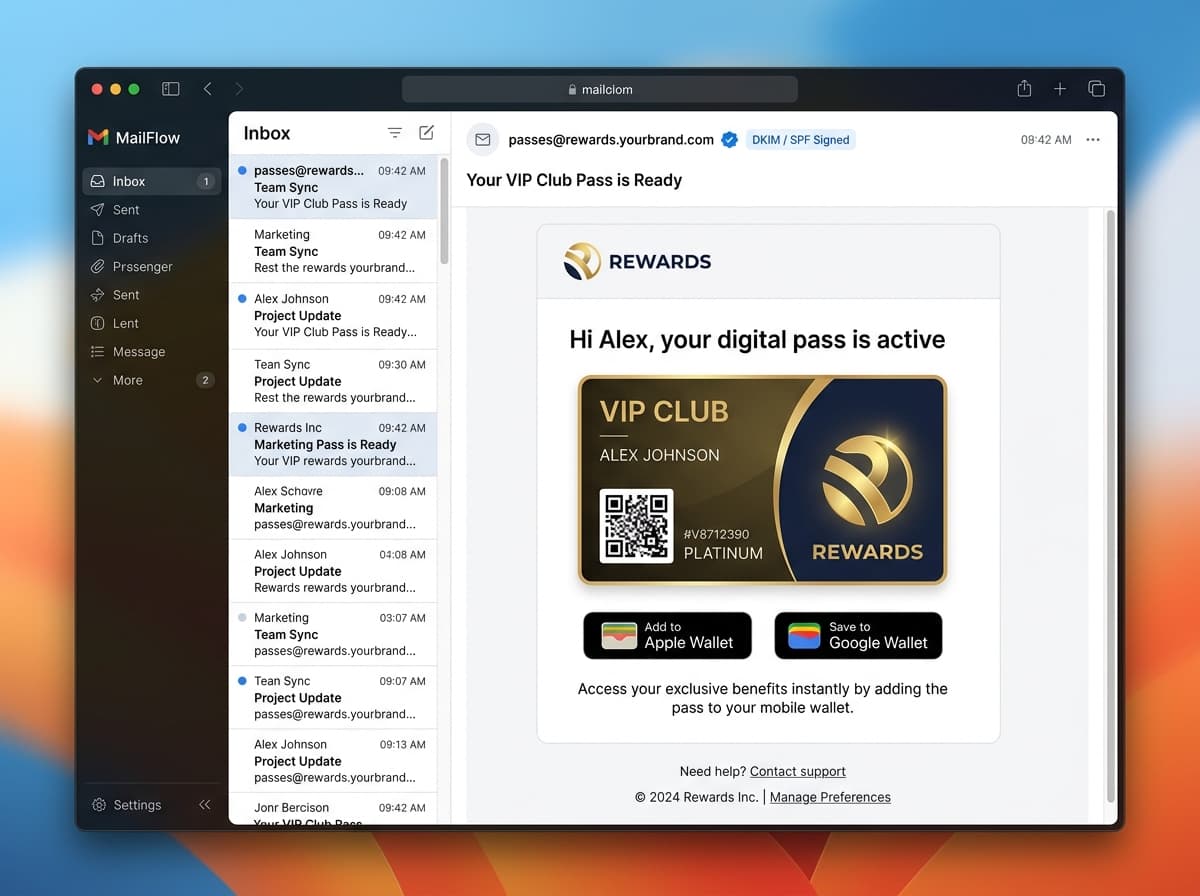Click the VIP Club pass card

762,480
